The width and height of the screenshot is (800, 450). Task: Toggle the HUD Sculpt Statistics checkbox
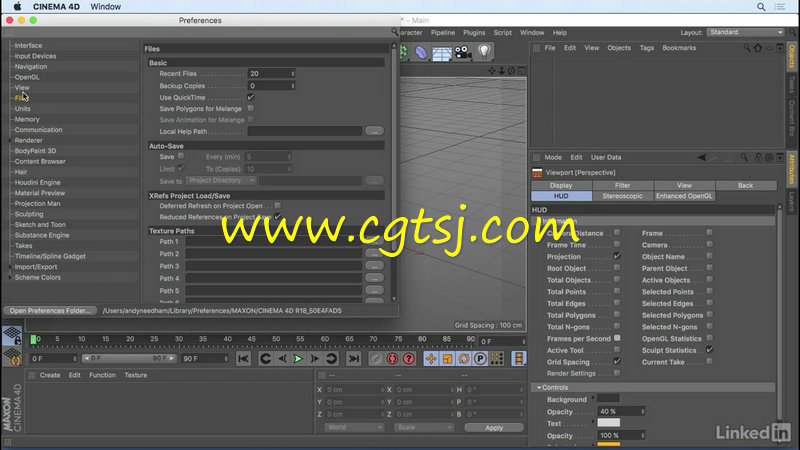pyautogui.click(x=710, y=349)
